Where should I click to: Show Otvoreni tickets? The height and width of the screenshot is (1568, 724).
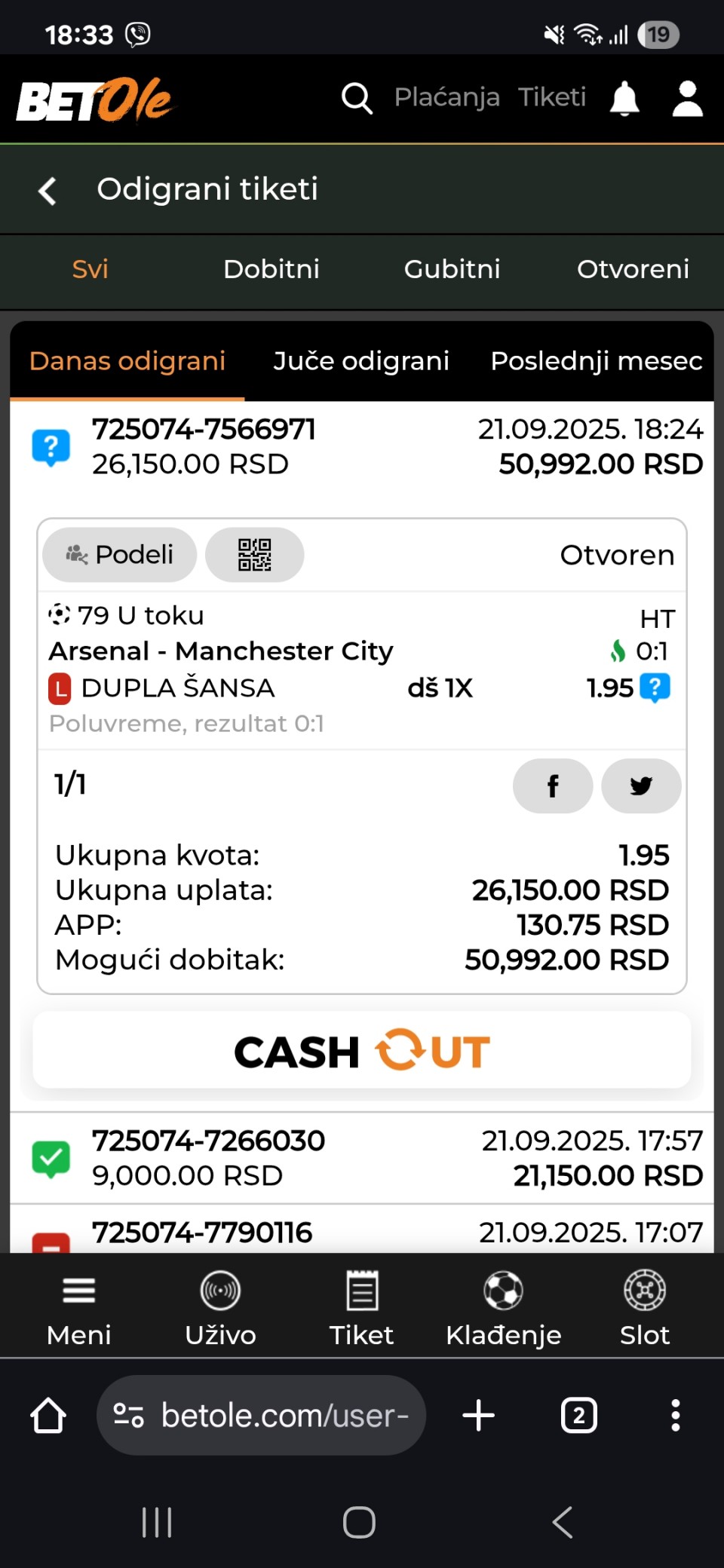click(633, 269)
